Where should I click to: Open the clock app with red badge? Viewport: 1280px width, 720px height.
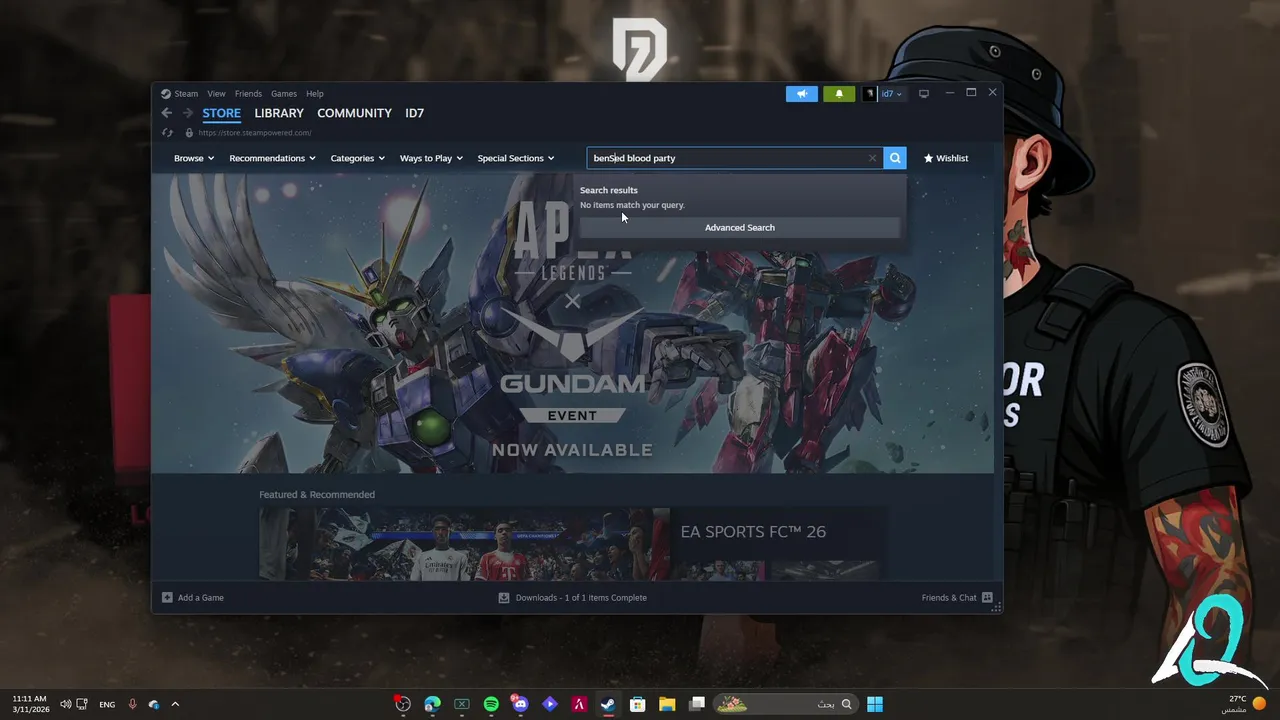403,704
